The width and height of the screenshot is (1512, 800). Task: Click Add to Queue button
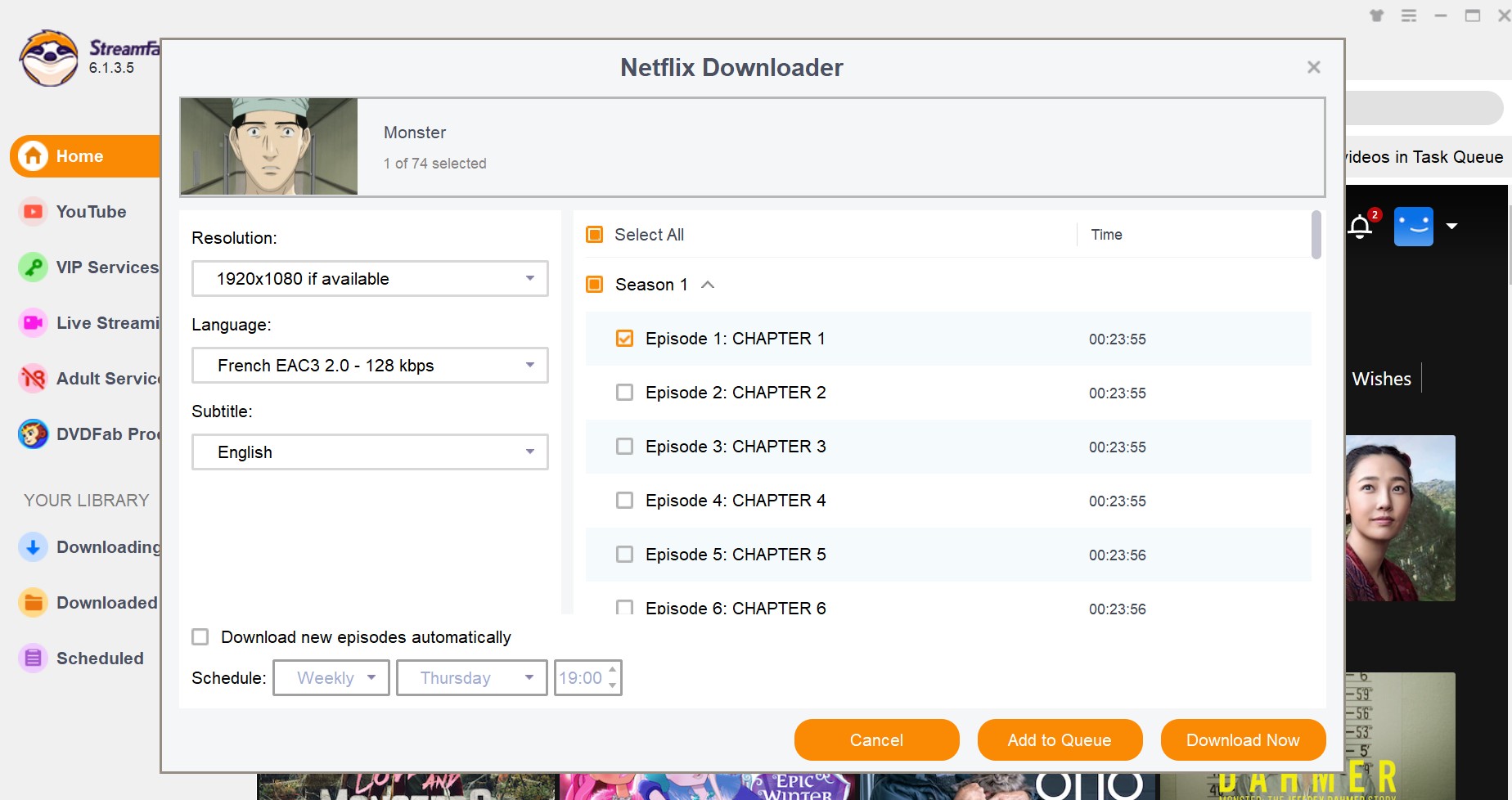pos(1060,740)
